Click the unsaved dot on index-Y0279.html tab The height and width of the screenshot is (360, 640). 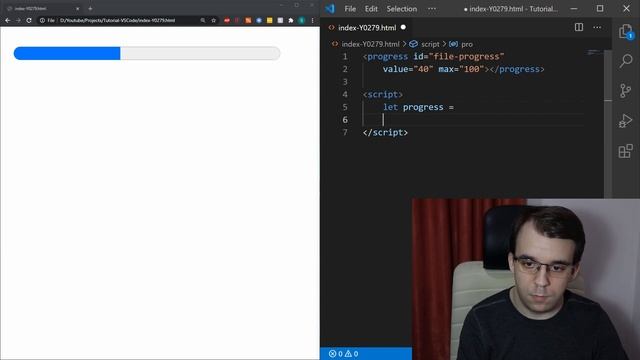pos(403,27)
